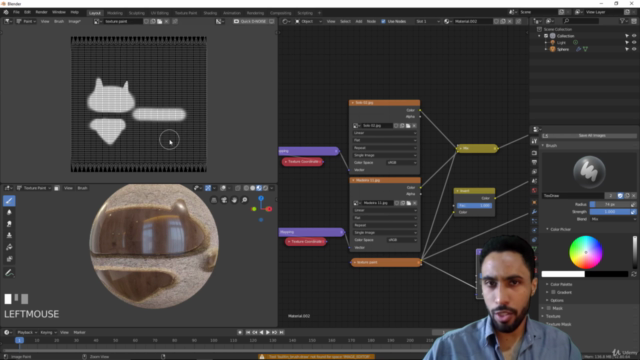Click the red X axis on navigation gizmo
This screenshot has height=360, width=640.
(269, 209)
